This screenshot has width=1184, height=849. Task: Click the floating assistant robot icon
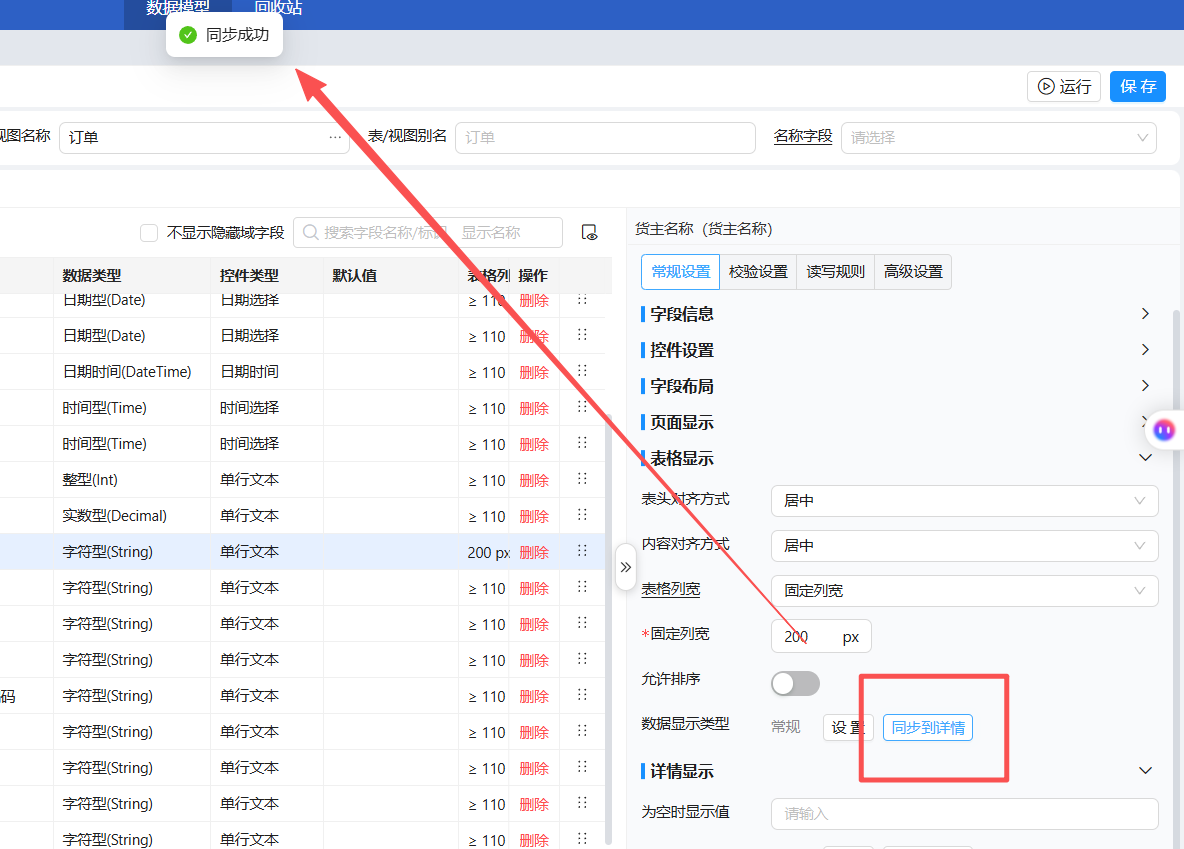(x=1164, y=431)
